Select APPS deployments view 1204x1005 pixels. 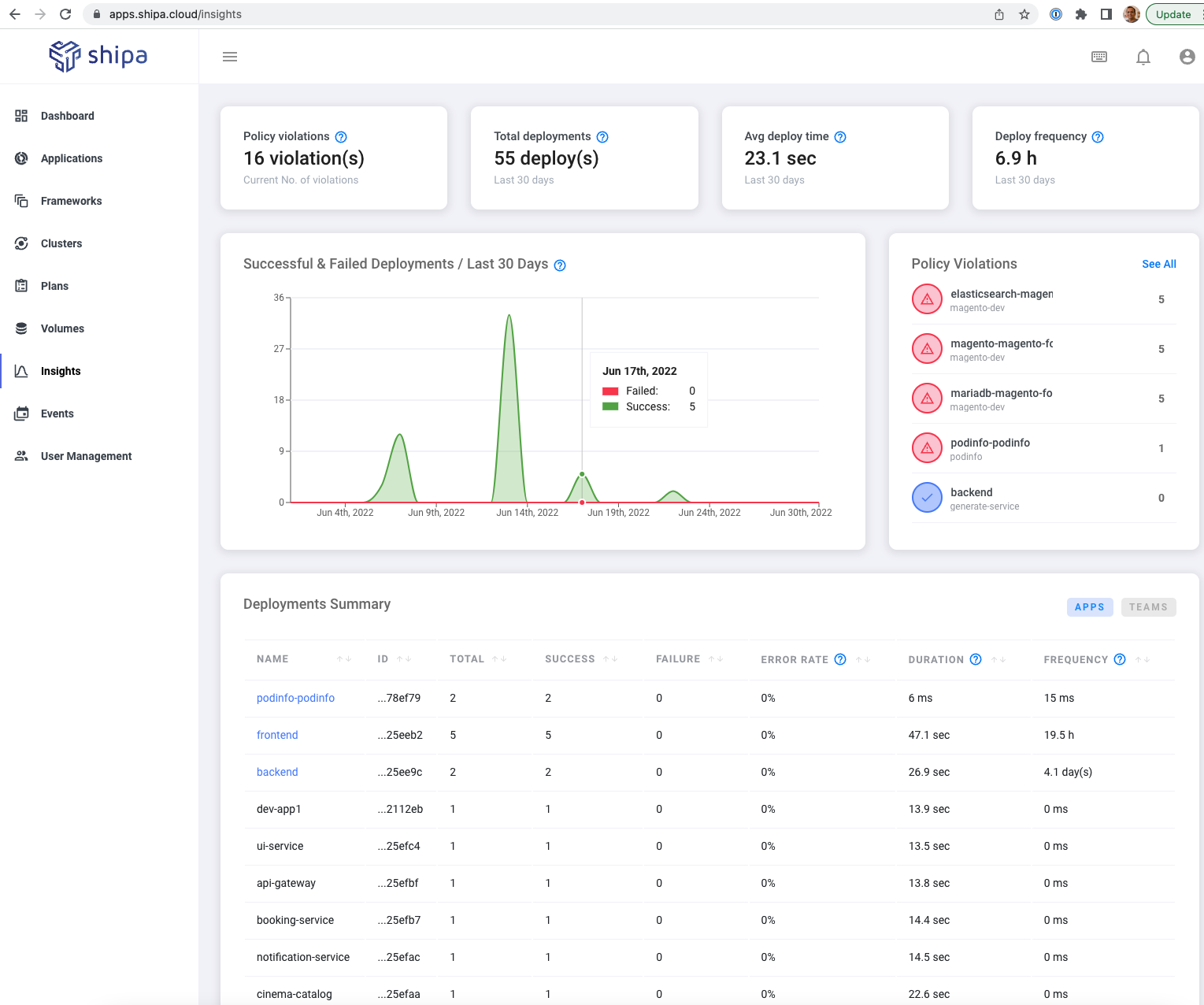click(1089, 607)
